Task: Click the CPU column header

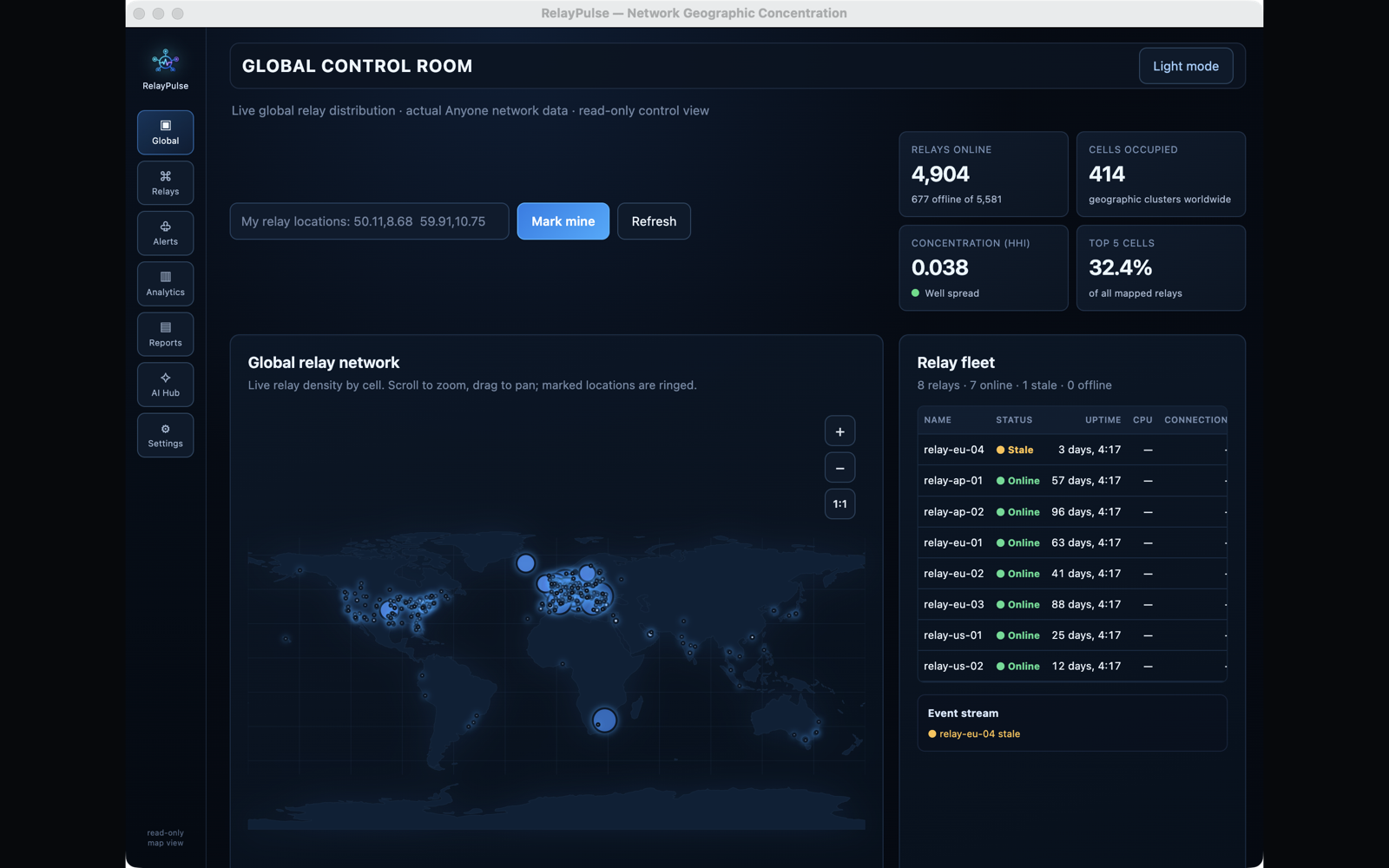Action: click(x=1142, y=420)
